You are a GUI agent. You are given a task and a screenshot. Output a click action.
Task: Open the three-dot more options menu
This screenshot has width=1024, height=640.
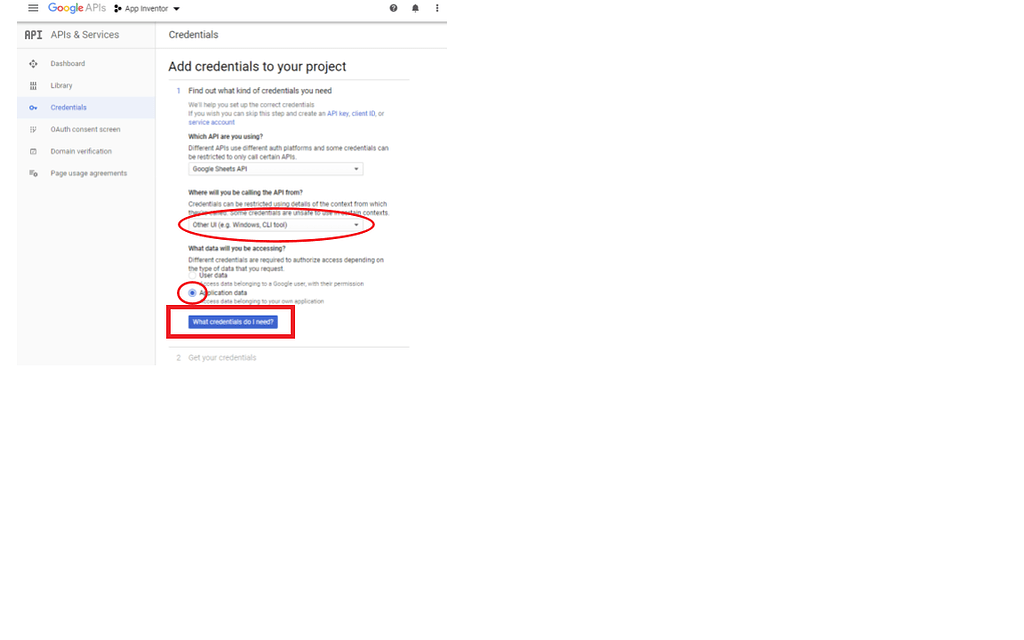click(437, 8)
